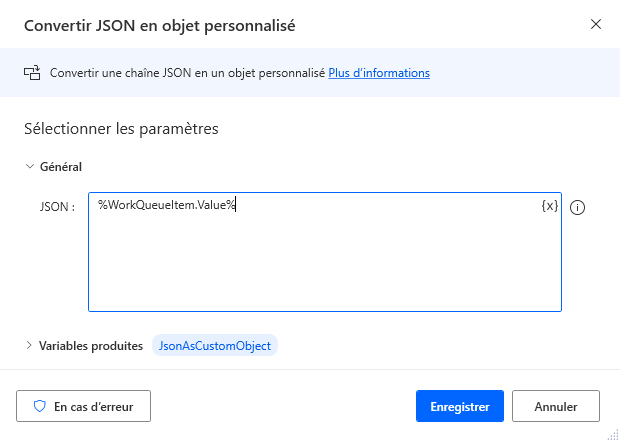The width and height of the screenshot is (620, 442).
Task: Expand the Variables produites chevron
Action: [29, 345]
